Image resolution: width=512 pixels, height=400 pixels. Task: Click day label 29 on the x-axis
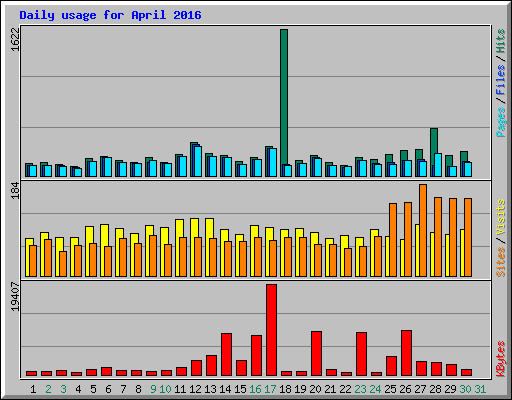click(450, 389)
